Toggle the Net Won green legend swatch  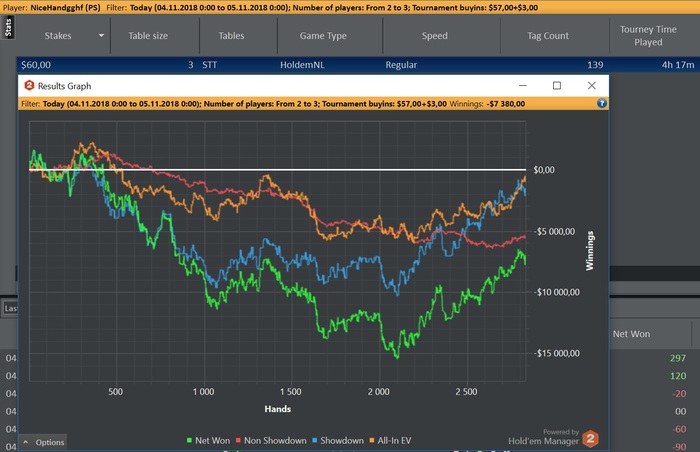click(x=189, y=440)
